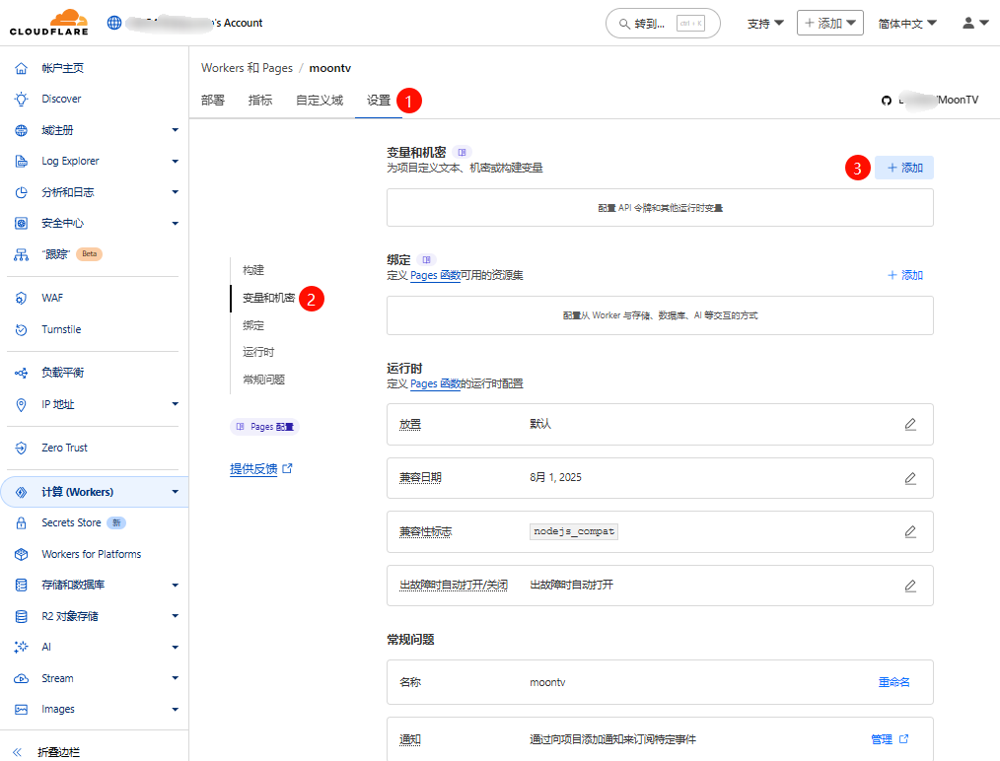1000x761 pixels.
Task: Click the GitHub MoonTV repository icon
Action: pyautogui.click(x=885, y=100)
